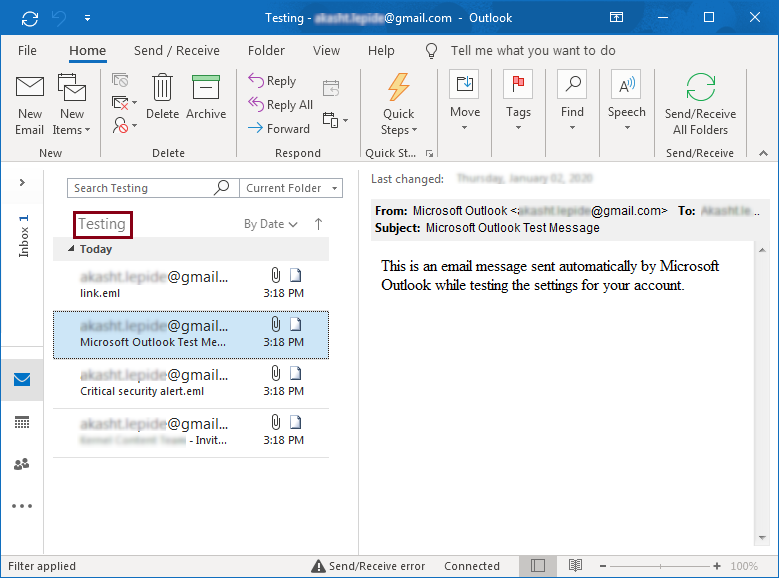Click Filter applied in status bar

coord(42,566)
